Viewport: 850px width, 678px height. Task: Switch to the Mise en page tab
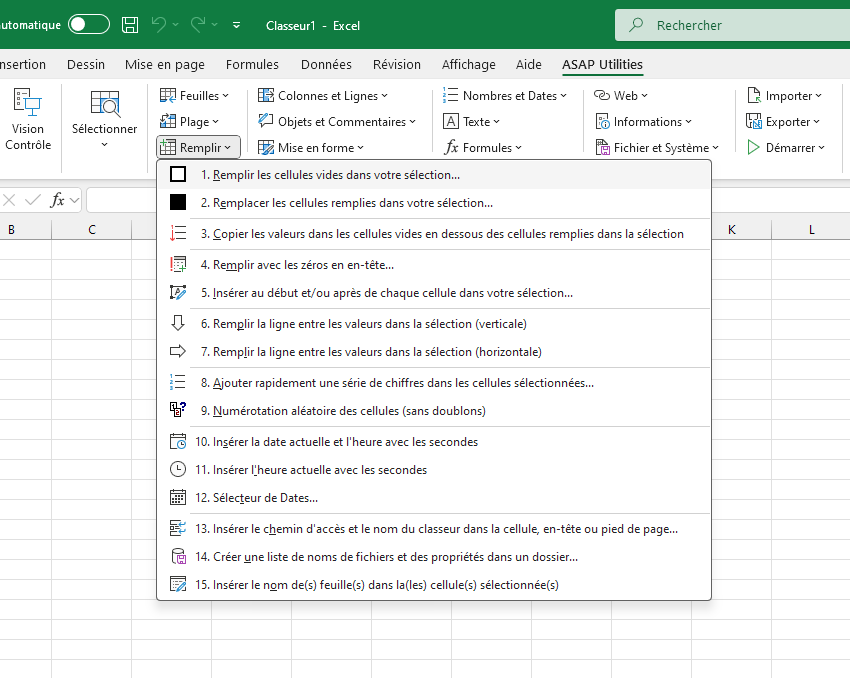165,64
